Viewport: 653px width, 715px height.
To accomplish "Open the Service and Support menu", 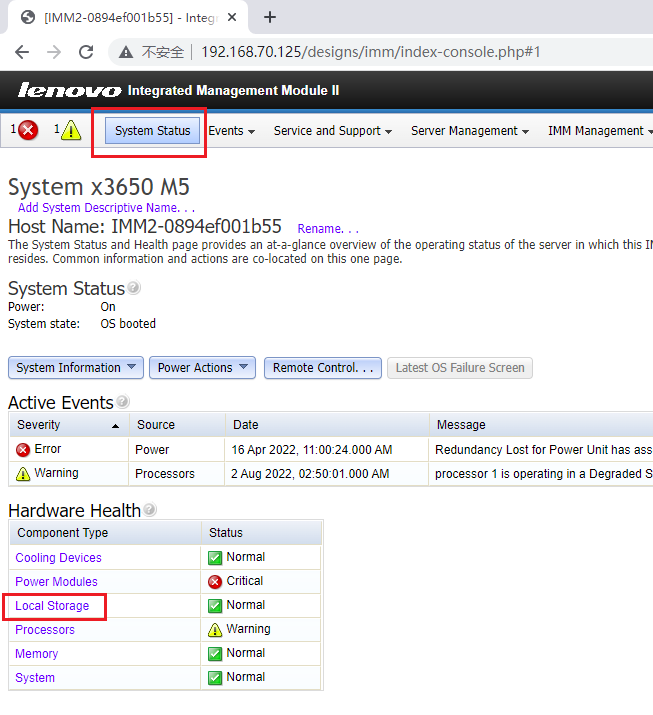I will pos(332,131).
